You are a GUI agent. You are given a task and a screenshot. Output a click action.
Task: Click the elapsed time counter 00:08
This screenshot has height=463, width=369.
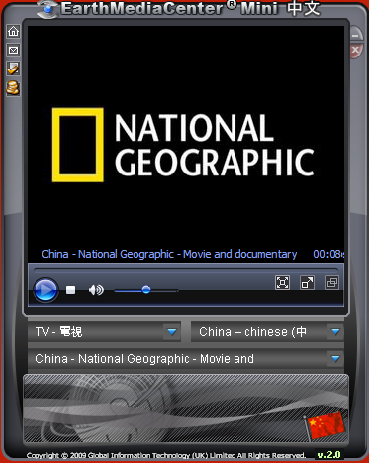coord(328,254)
